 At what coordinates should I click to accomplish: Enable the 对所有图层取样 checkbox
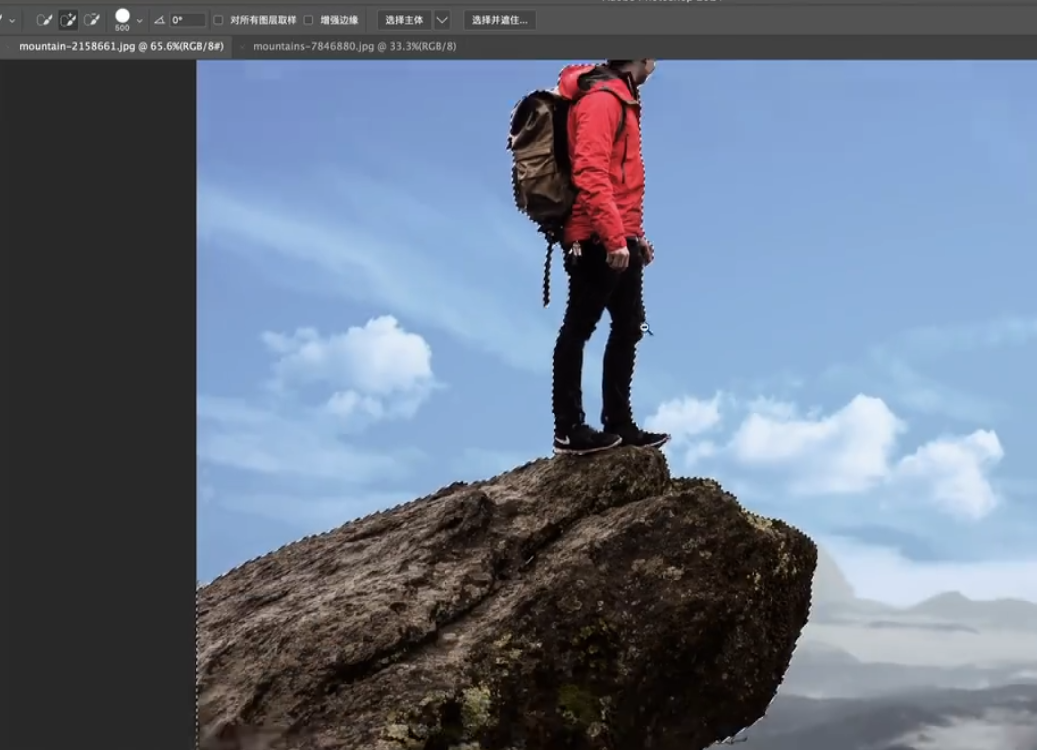pos(218,21)
